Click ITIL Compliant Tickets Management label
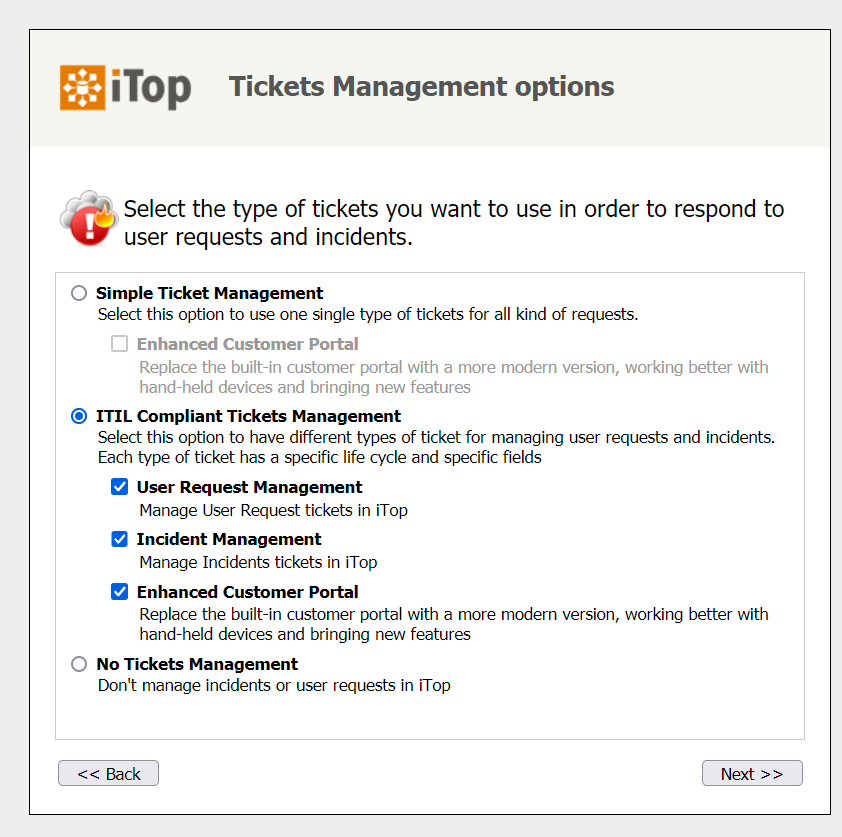The image size is (842, 837). click(x=248, y=416)
